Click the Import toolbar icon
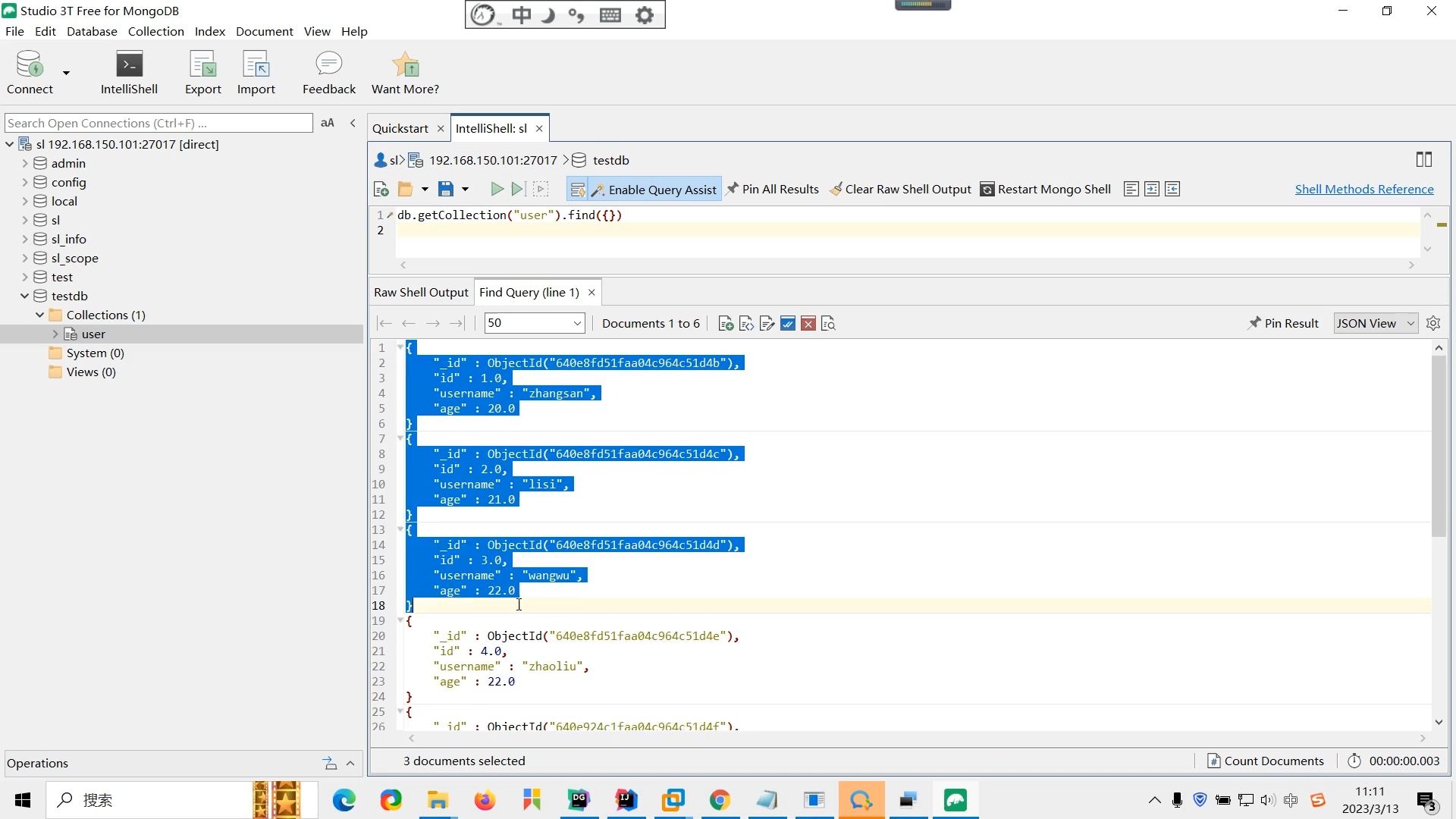This screenshot has height=819, width=1456. pyautogui.click(x=256, y=74)
